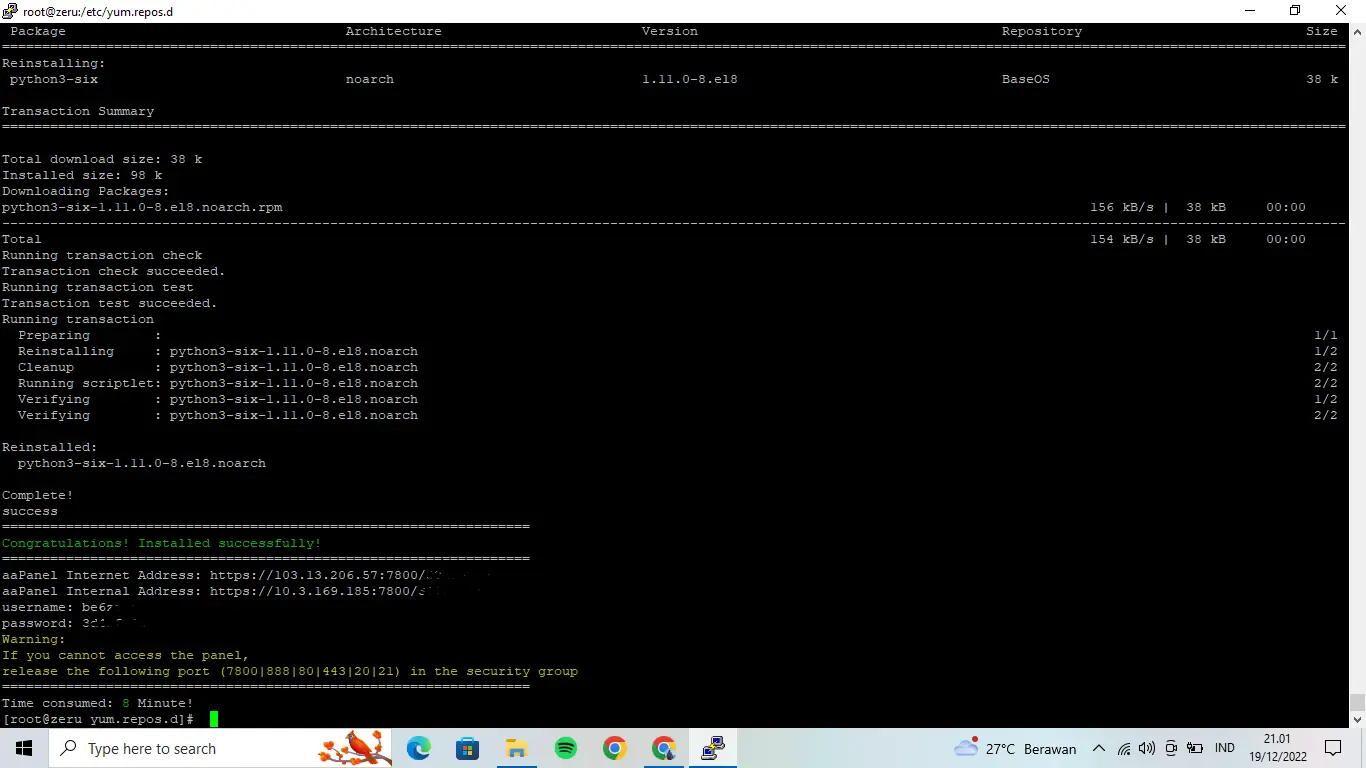Click the 'Transaction Summary' heading

click(x=78, y=111)
